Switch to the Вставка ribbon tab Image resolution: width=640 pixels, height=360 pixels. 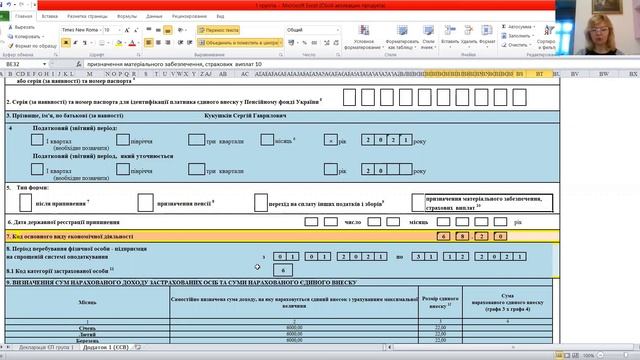(49, 16)
